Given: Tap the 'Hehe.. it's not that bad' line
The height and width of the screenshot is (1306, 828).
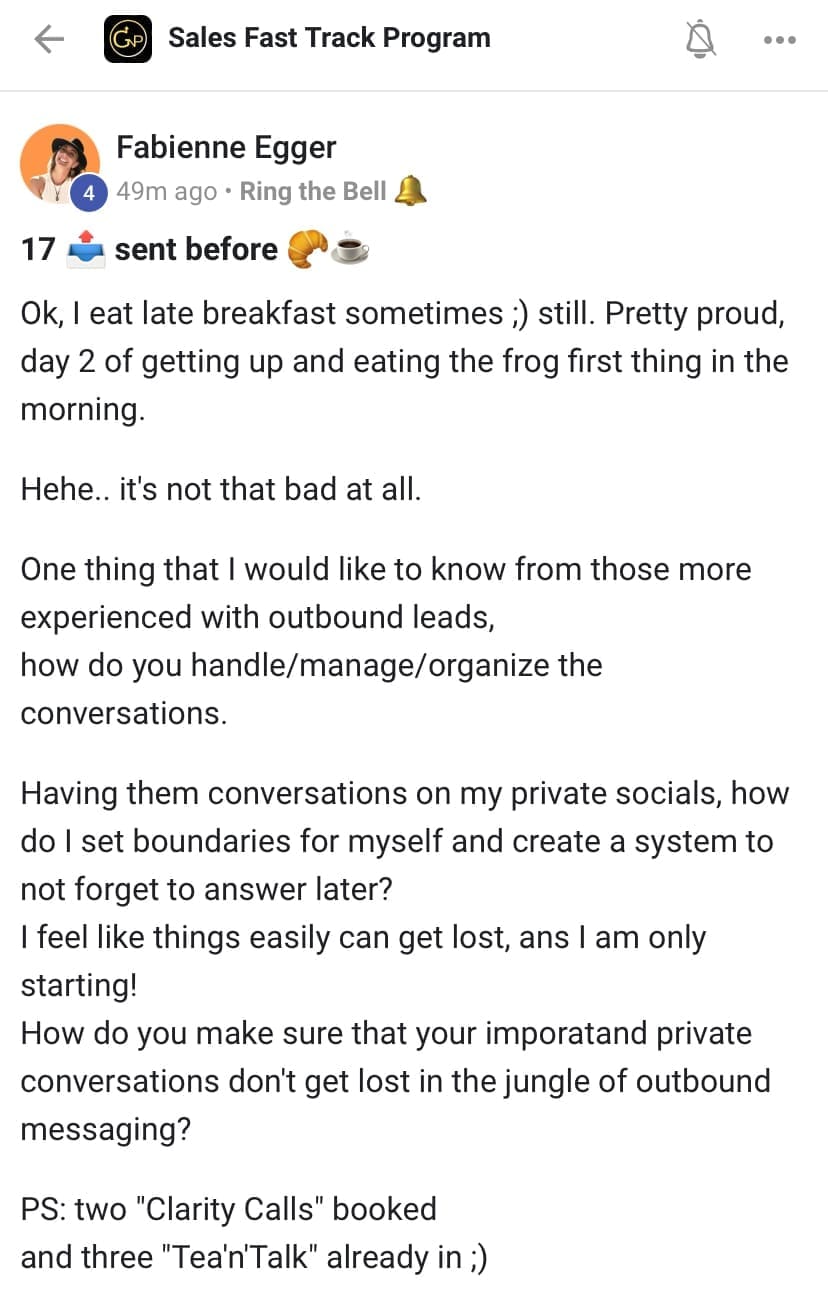Looking at the screenshot, I should [x=221, y=492].
